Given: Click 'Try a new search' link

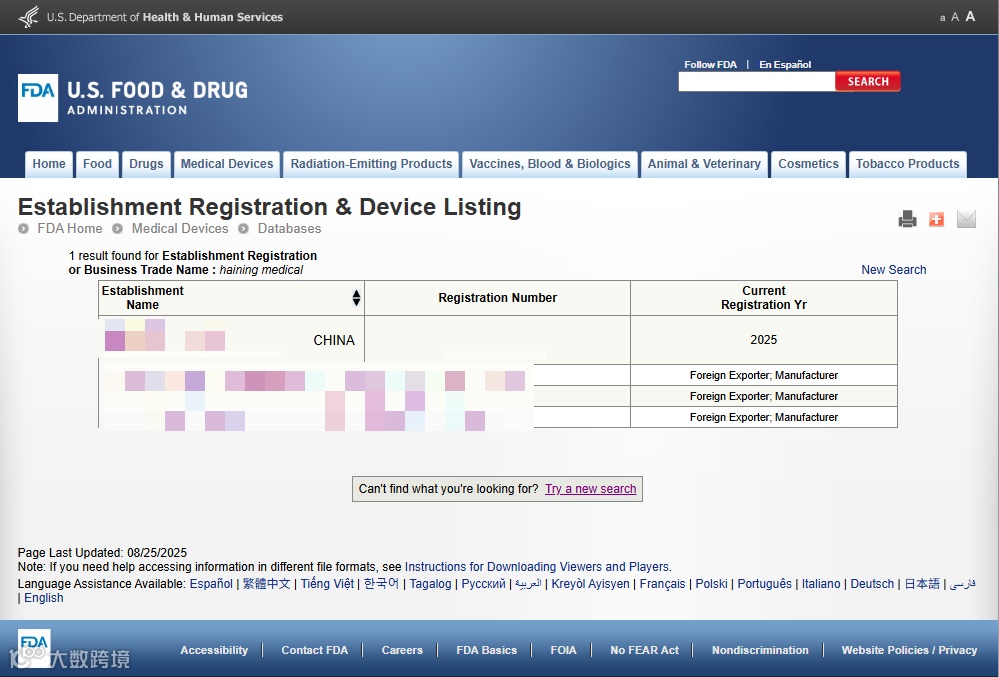Looking at the screenshot, I should pos(591,488).
